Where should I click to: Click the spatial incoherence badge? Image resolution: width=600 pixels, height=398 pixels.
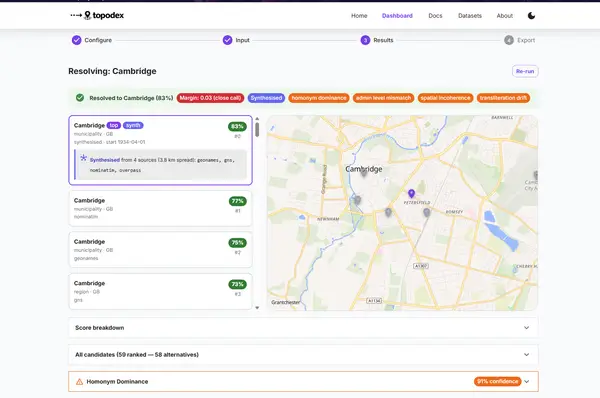point(445,98)
